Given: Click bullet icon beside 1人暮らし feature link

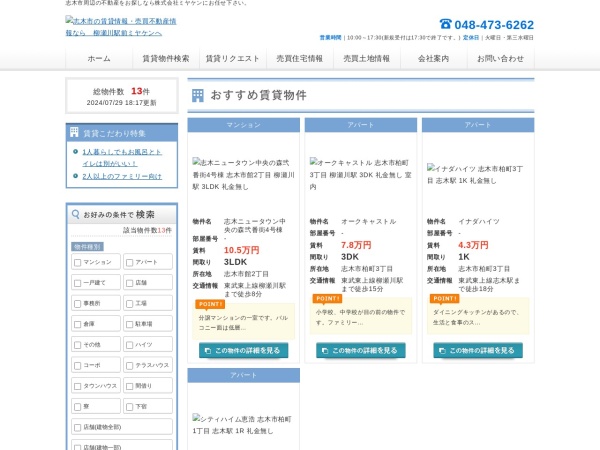Looking at the screenshot, I should (x=75, y=152).
